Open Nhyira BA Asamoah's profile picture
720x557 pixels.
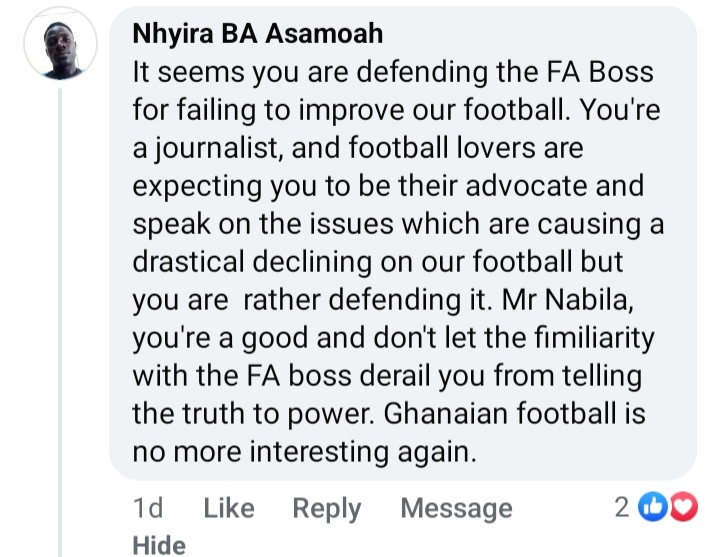point(60,47)
